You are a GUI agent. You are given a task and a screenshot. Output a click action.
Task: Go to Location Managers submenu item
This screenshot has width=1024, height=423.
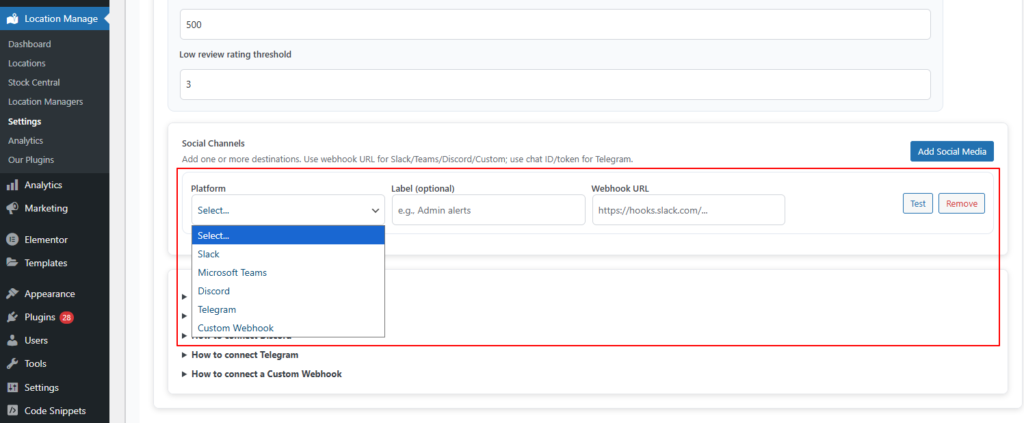coord(45,101)
